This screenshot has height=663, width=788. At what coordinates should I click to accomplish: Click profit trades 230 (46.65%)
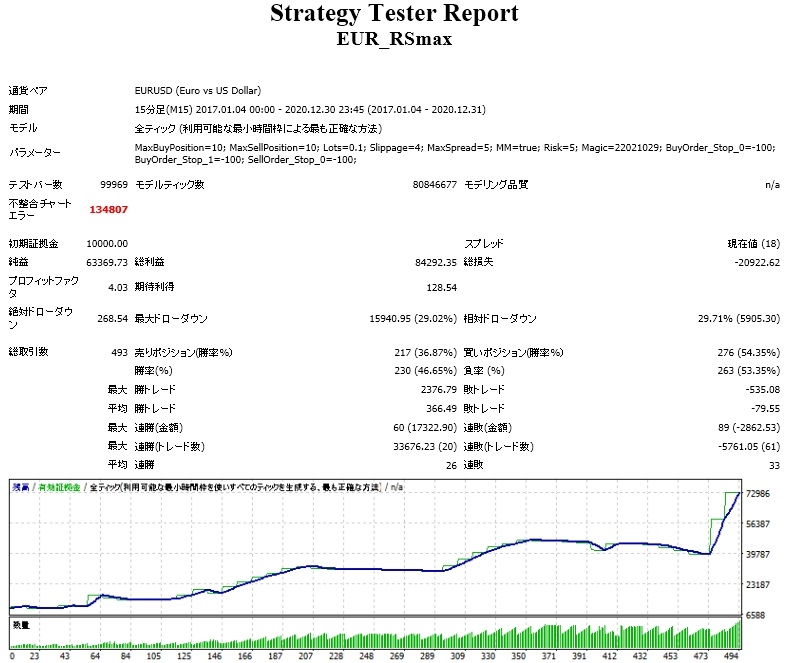[x=425, y=370]
